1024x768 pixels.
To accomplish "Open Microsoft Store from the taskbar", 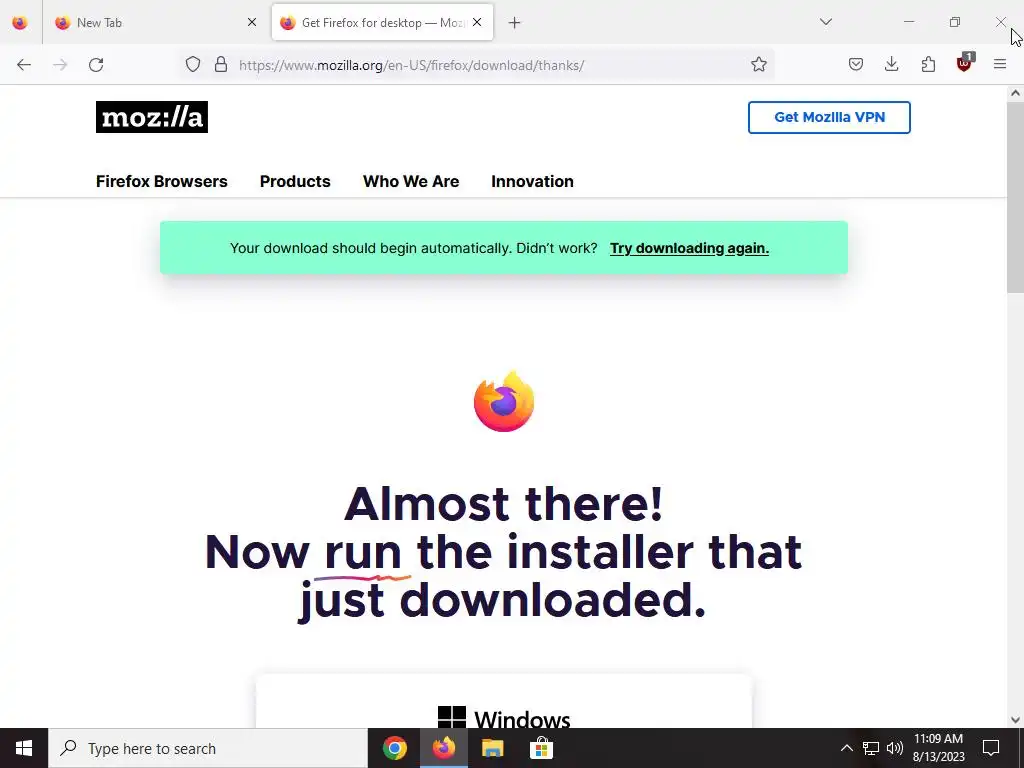I will click(541, 748).
